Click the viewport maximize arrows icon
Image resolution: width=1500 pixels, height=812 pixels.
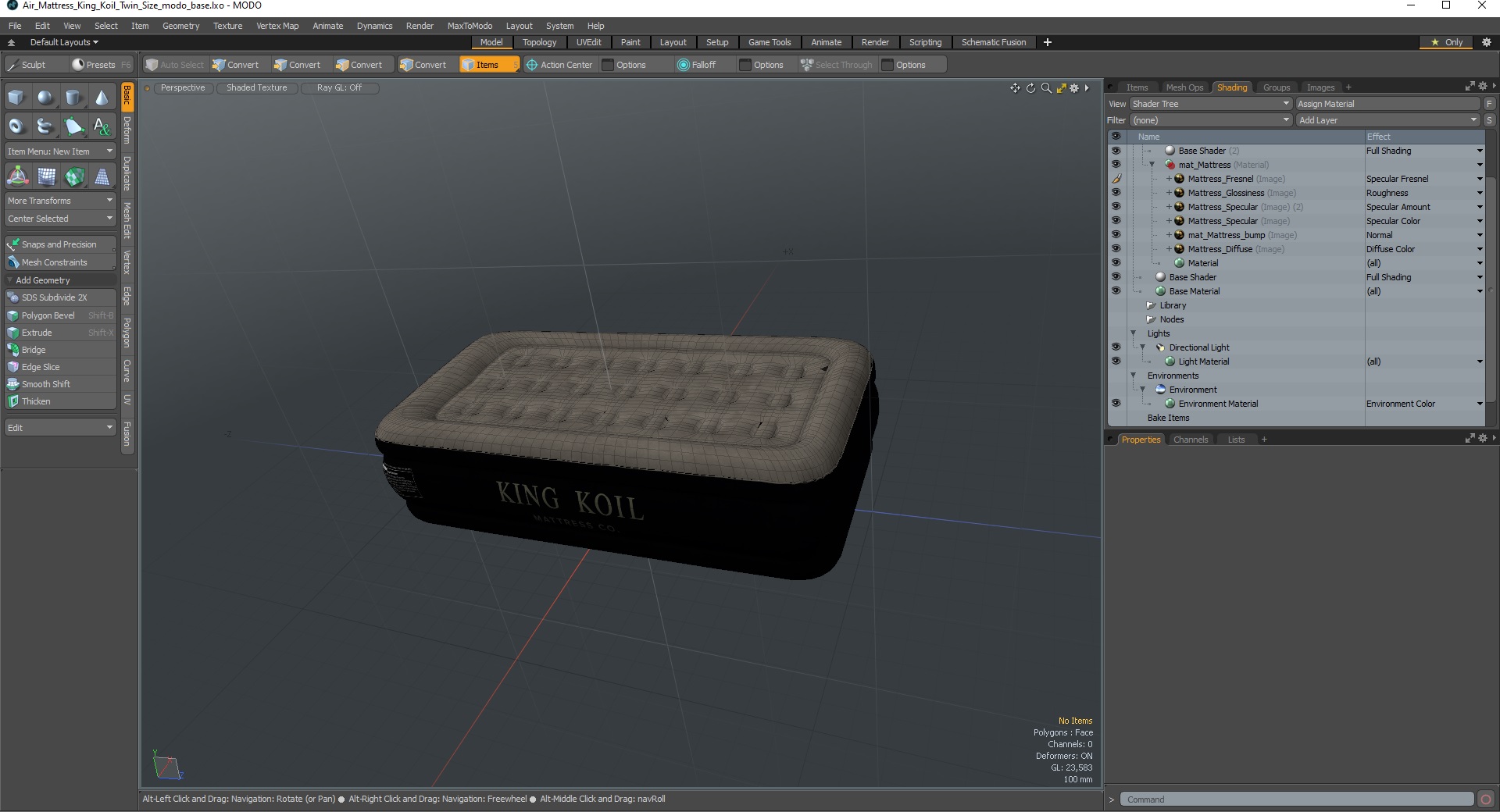pyautogui.click(x=1061, y=88)
